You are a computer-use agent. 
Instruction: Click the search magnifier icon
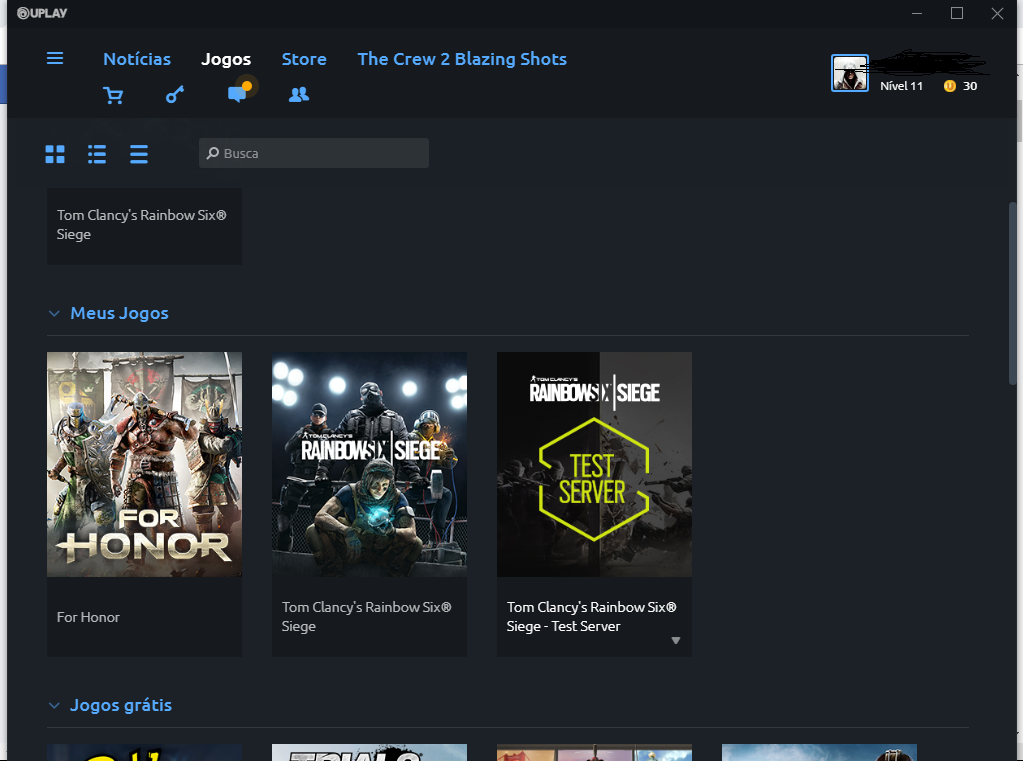click(x=213, y=153)
